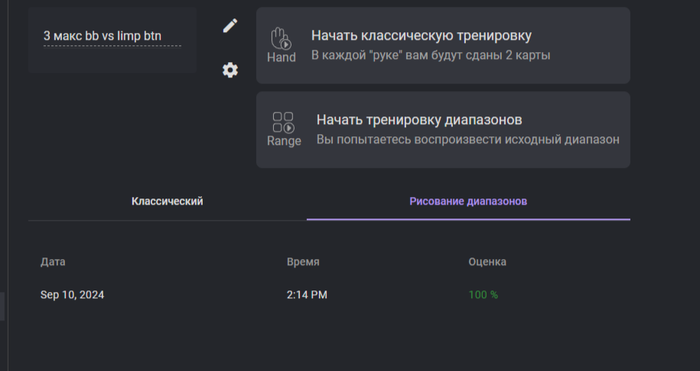Click subtitle 'В каждой руке вам будут сданы 2 карты'

431,55
